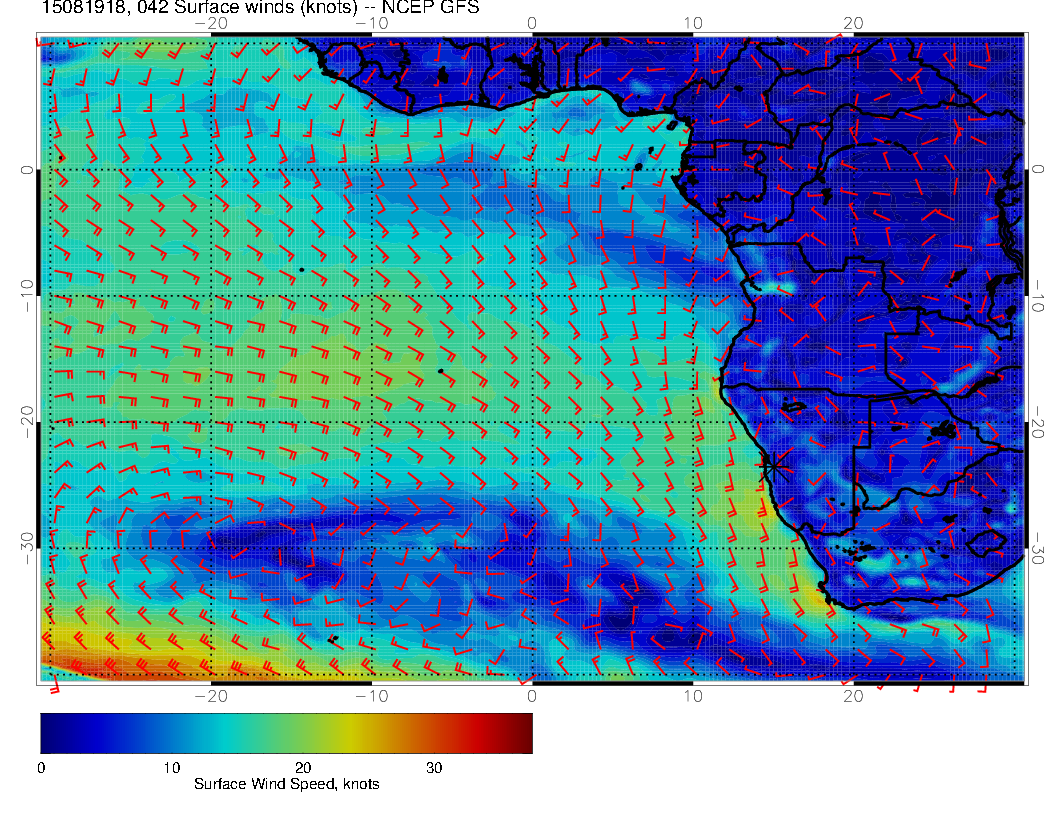Click Bioko island in the Gulf of Guinea
The width and height of the screenshot is (1056, 816).
(672, 127)
